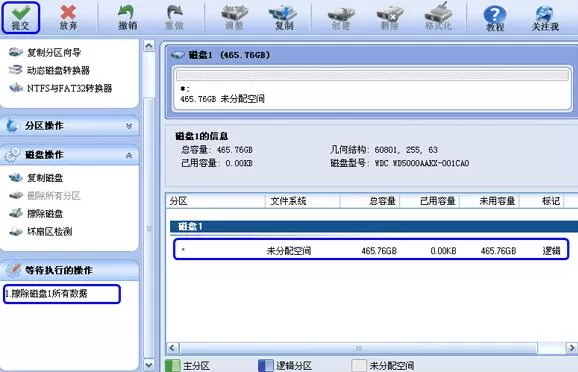Sort by 文件系统 column header

pyautogui.click(x=302, y=201)
